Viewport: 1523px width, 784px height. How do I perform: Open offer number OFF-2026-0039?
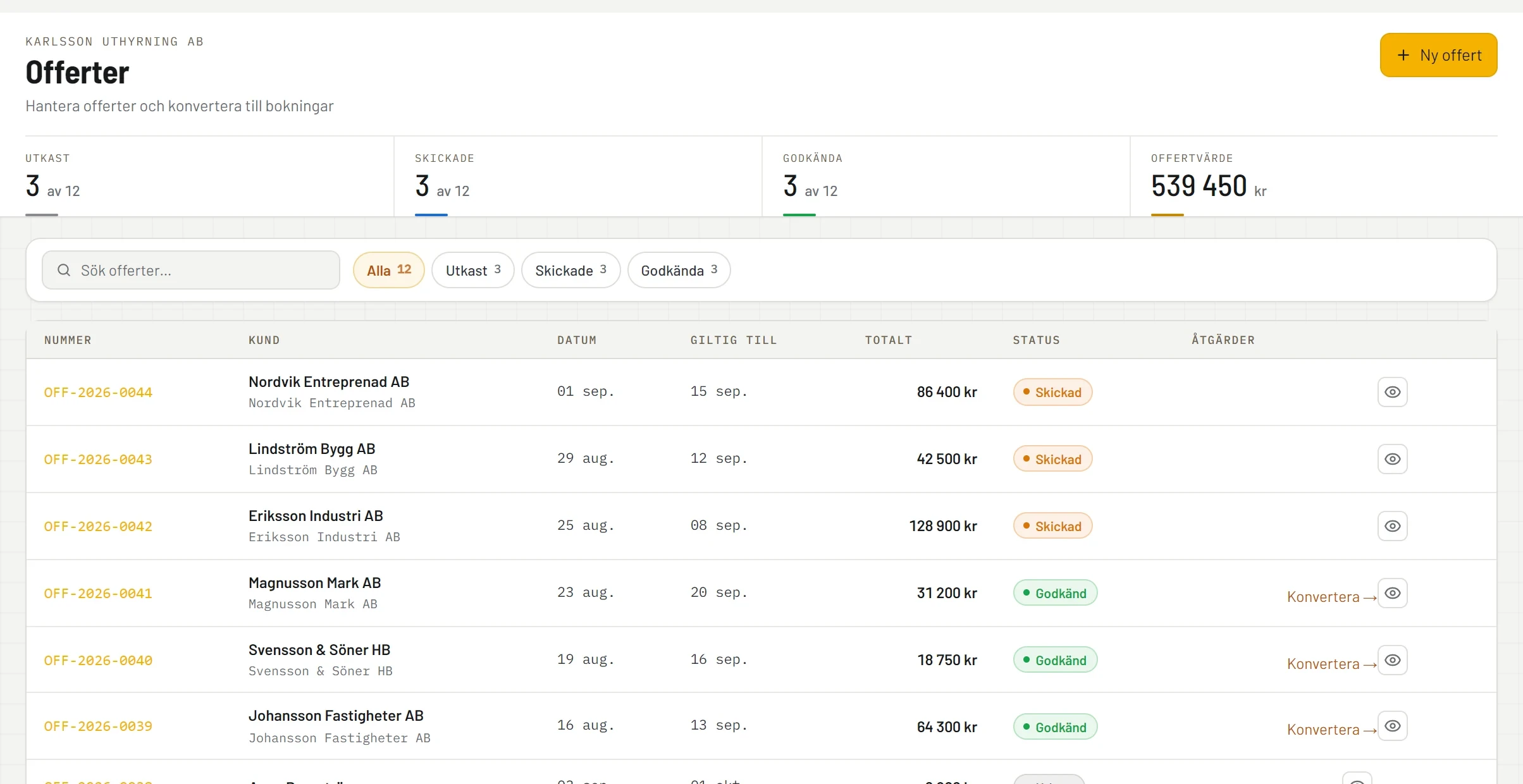click(x=98, y=726)
